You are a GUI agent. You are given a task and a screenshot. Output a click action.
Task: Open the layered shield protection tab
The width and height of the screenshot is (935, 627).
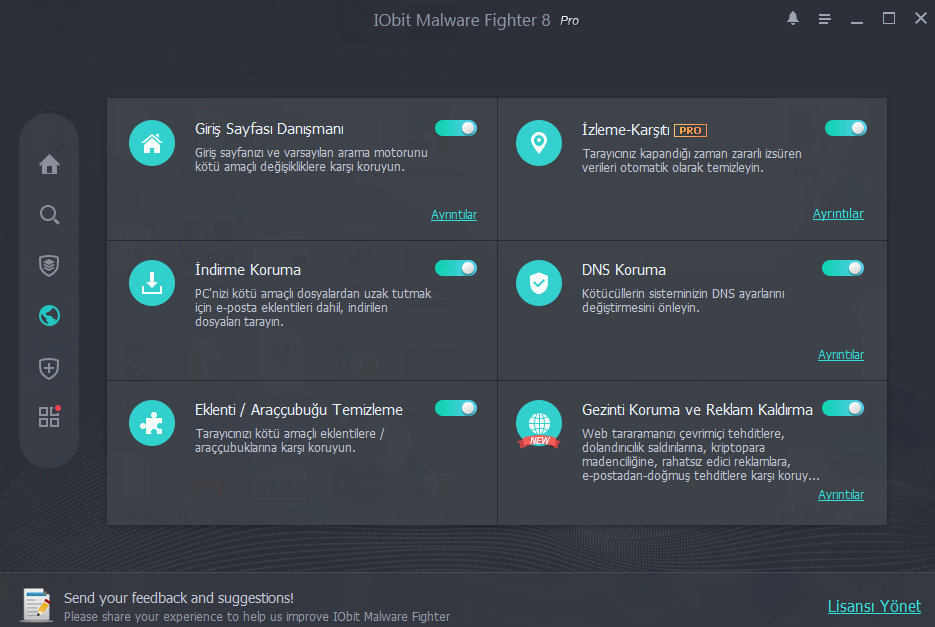click(49, 265)
